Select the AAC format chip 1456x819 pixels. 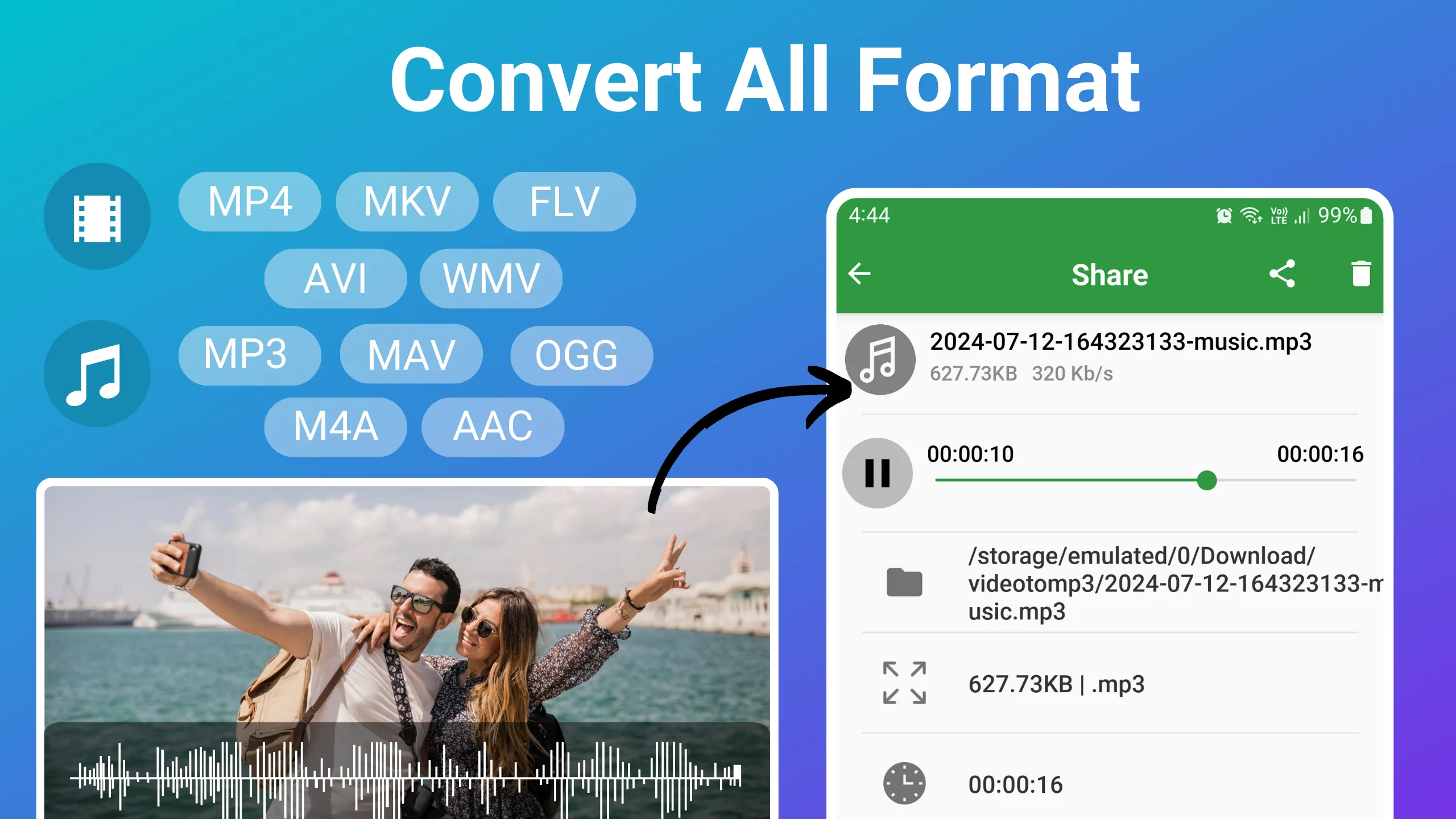coord(493,427)
